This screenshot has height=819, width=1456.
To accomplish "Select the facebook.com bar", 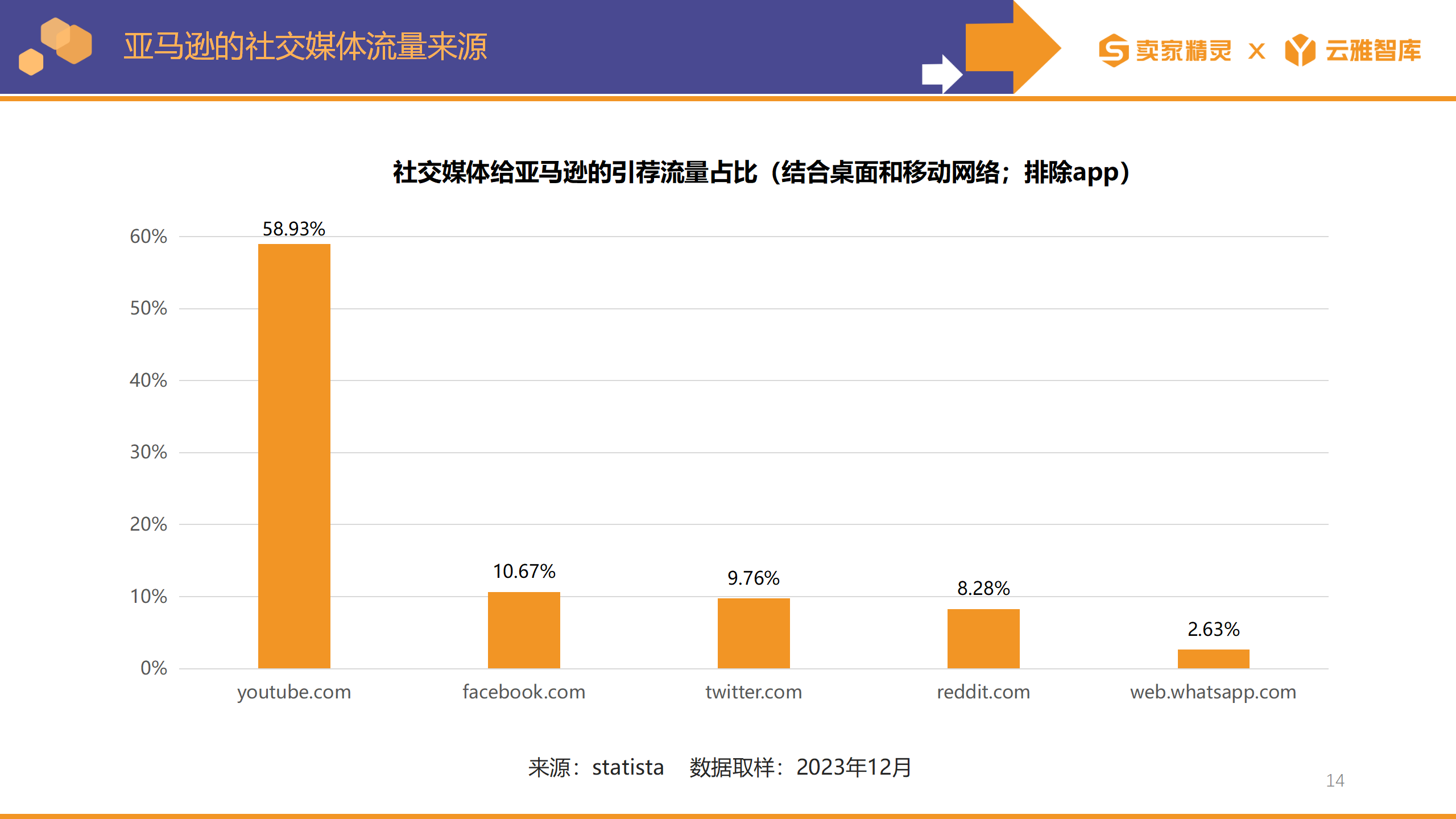I will coord(524,630).
